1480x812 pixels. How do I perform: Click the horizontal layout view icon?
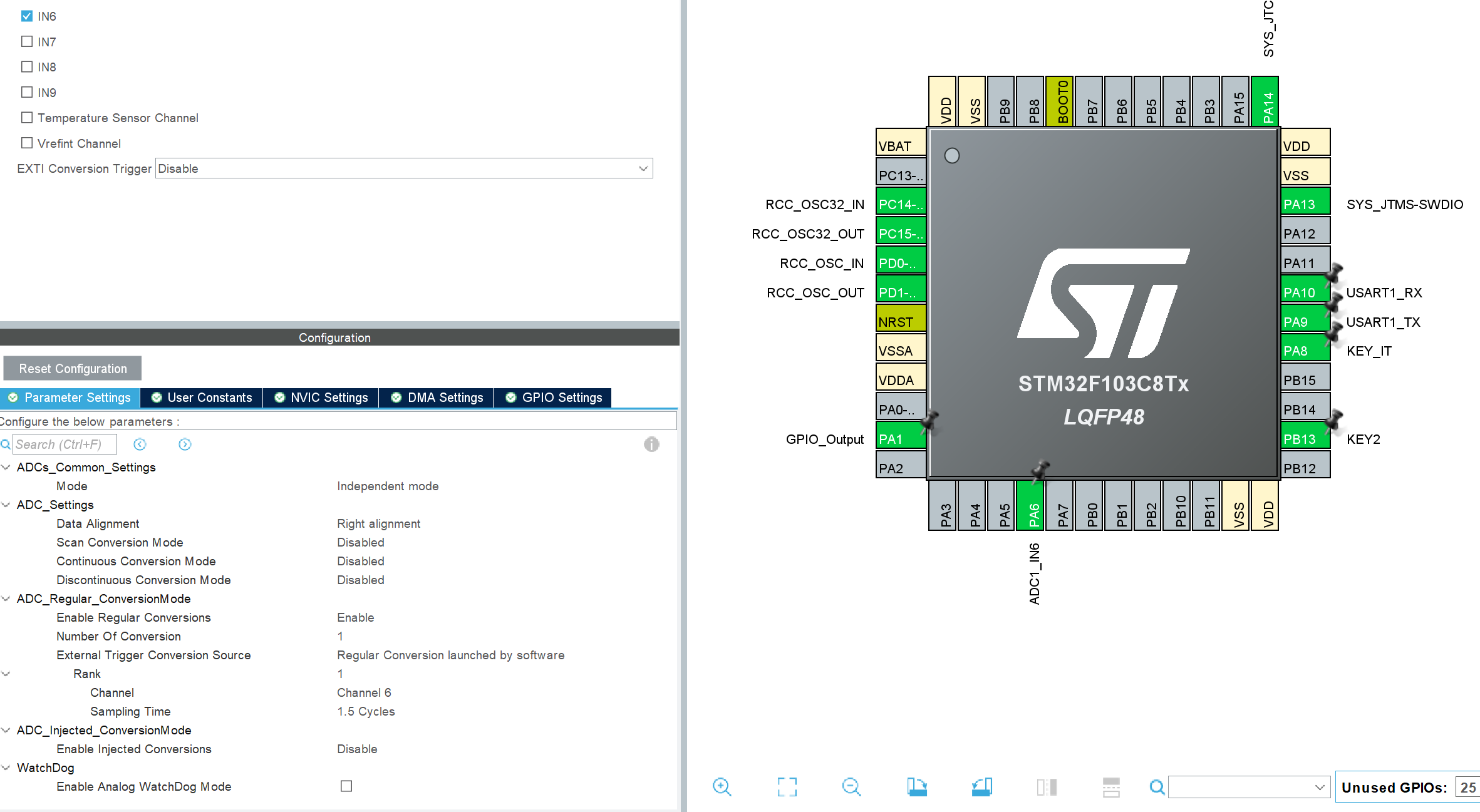coord(1111,787)
